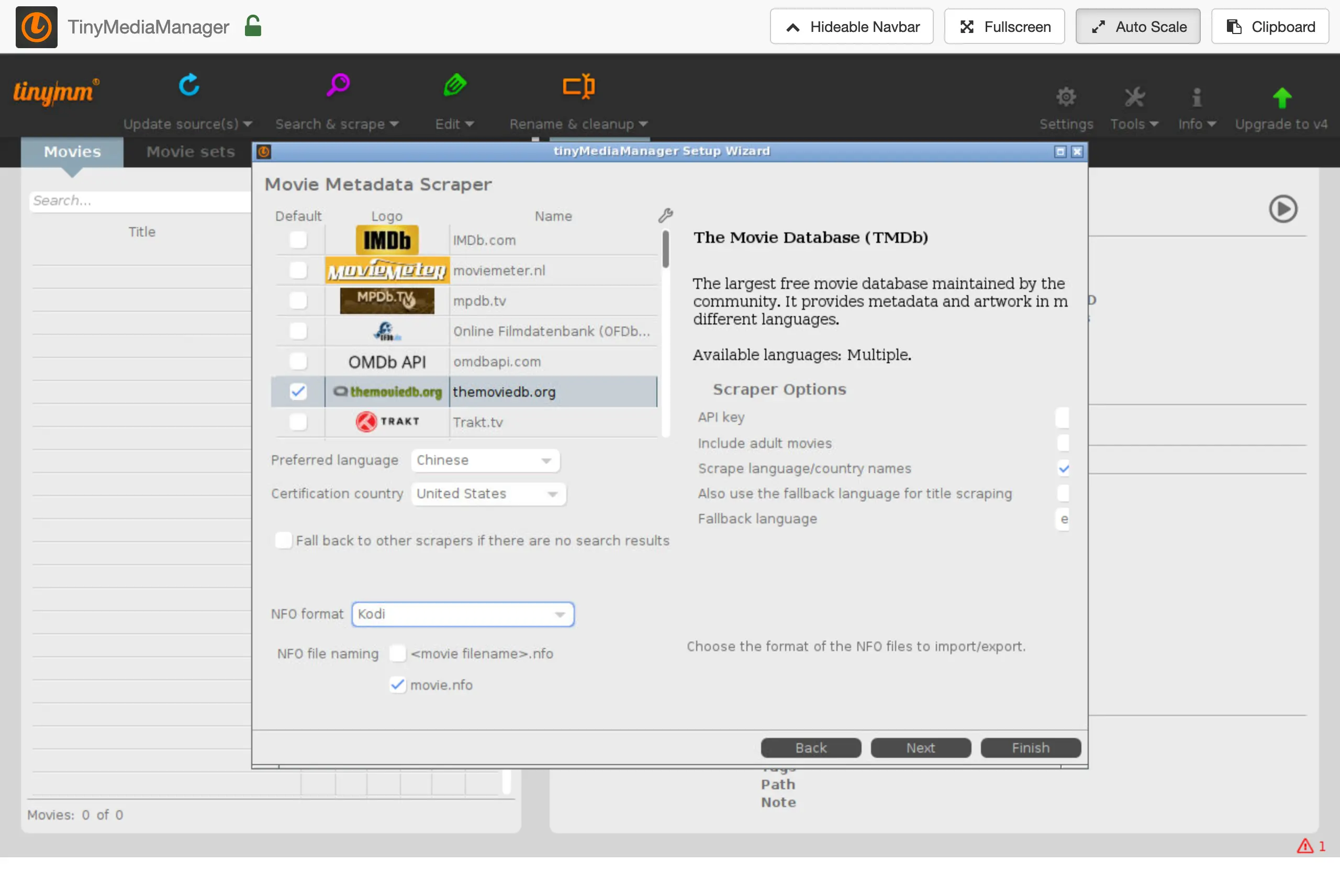Close the Setup Wizard dialog
The width and height of the screenshot is (1340, 896).
click(x=1077, y=151)
